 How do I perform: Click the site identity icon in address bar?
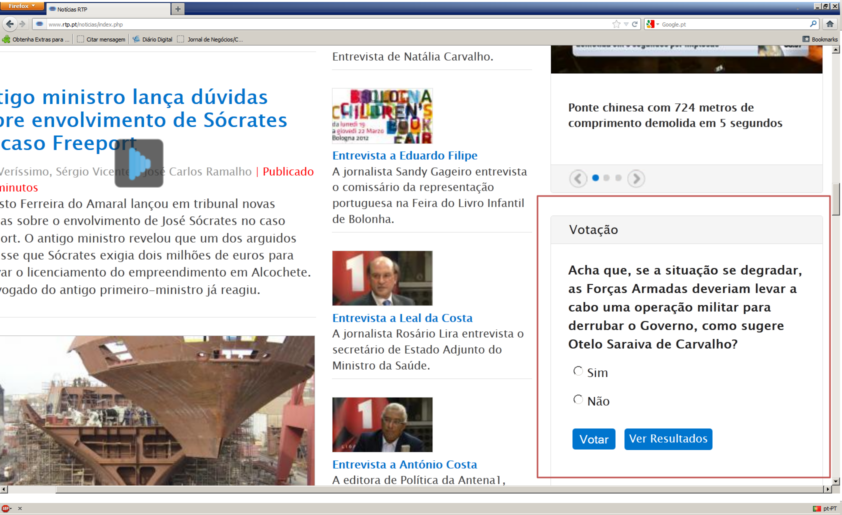tap(39, 24)
